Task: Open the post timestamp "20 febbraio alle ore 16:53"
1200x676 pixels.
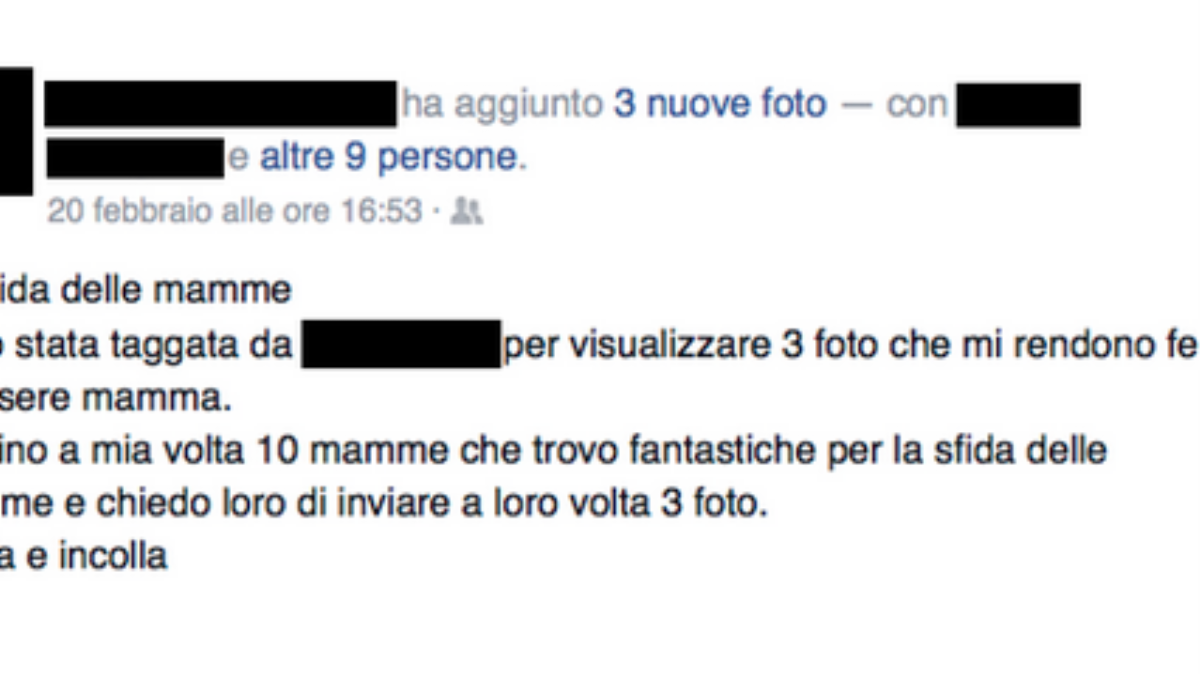Action: click(x=235, y=212)
